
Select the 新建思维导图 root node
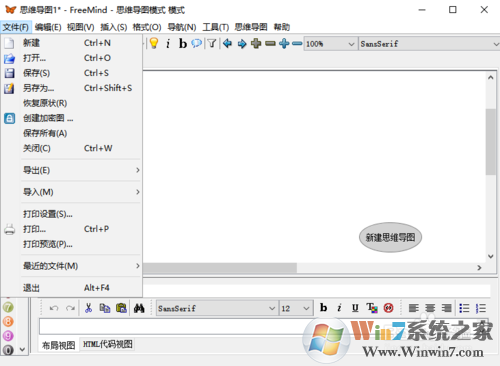pyautogui.click(x=390, y=237)
